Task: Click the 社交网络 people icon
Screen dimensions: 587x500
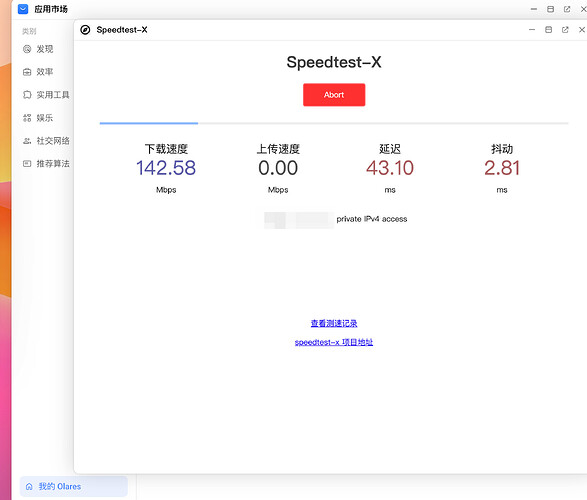Action: pos(27,141)
